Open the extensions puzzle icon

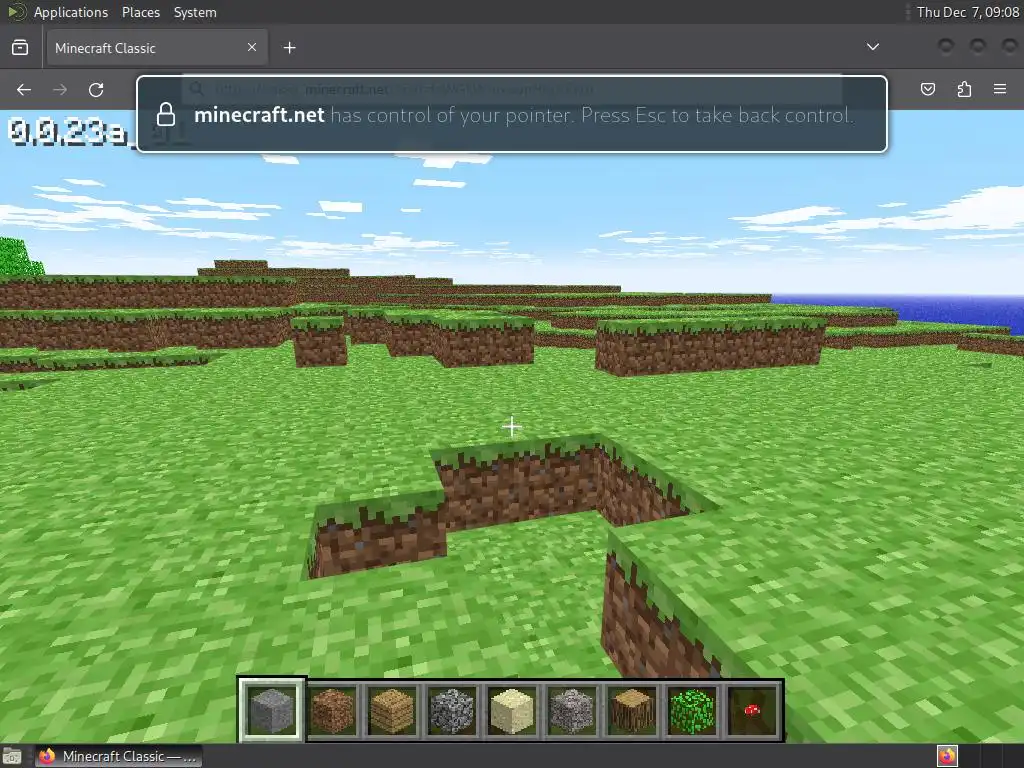[964, 89]
